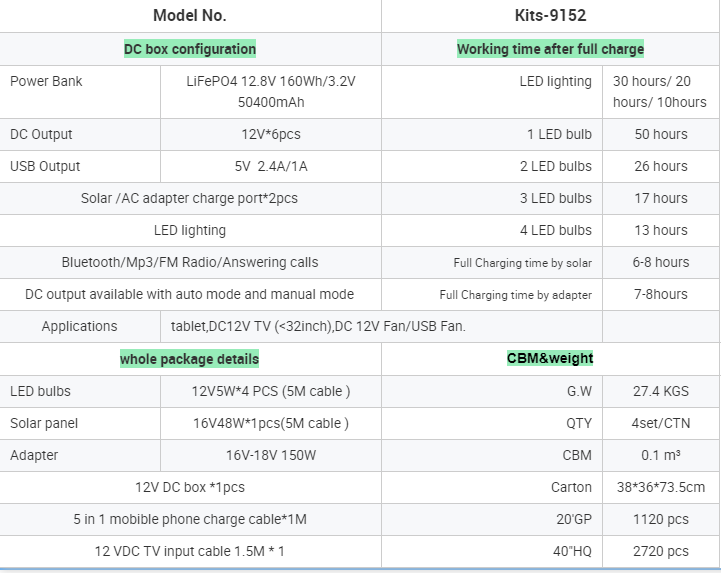
Task: Click the 'Power Bank' row label
Action: tap(46, 82)
